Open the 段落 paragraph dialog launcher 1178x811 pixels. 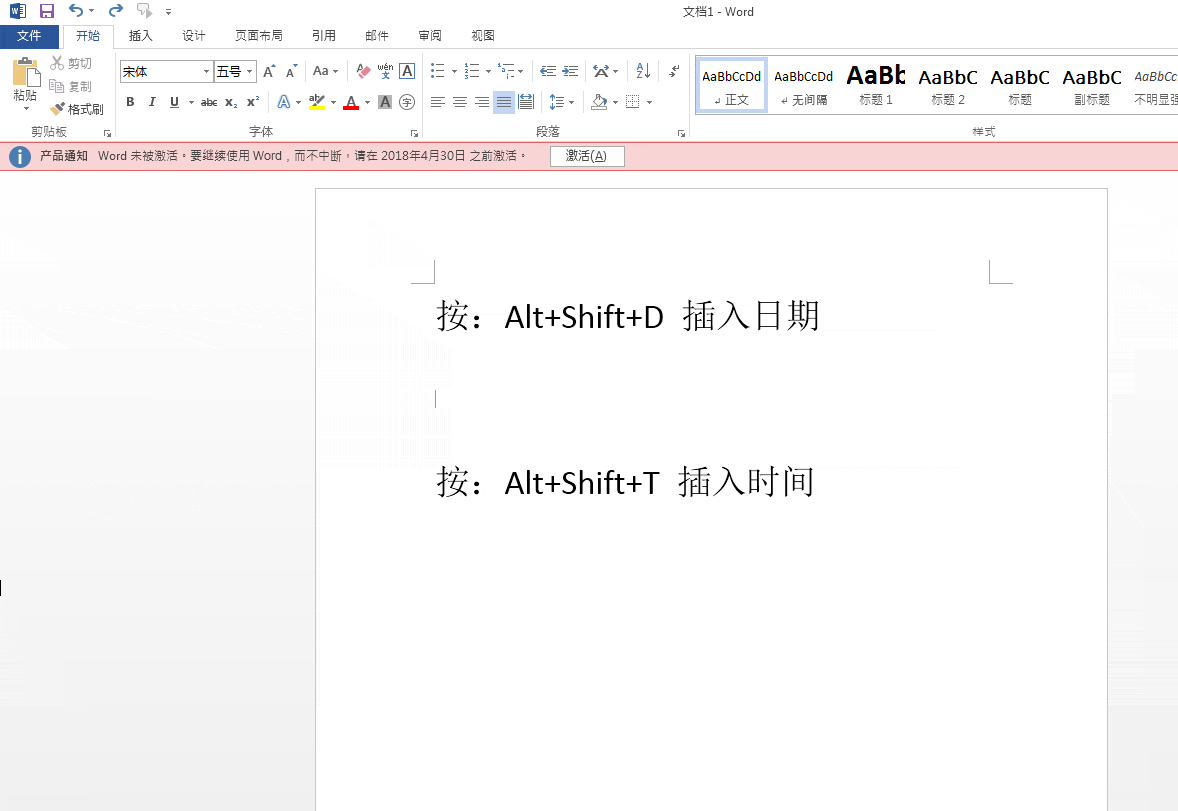(x=681, y=134)
